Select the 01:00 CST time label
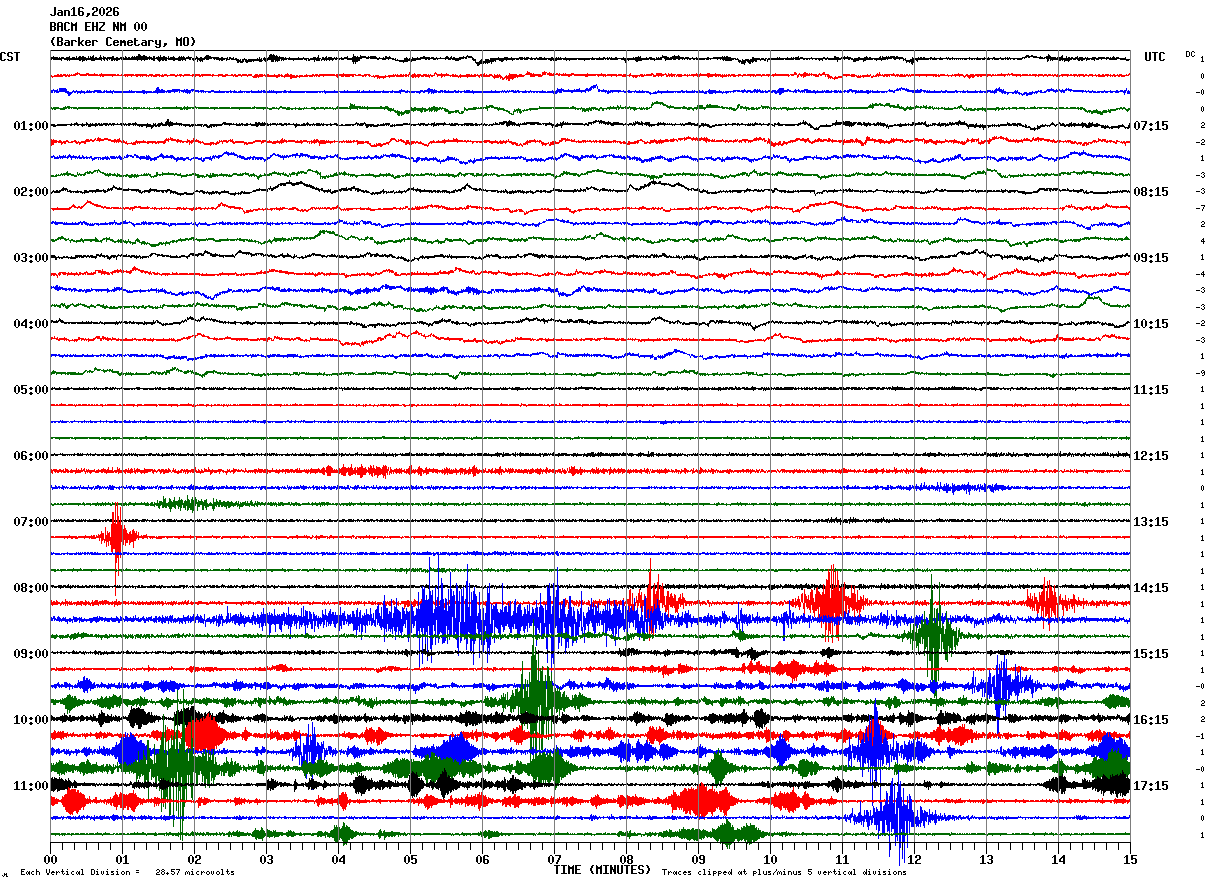Screen dimensions: 1210x886 point(31,126)
